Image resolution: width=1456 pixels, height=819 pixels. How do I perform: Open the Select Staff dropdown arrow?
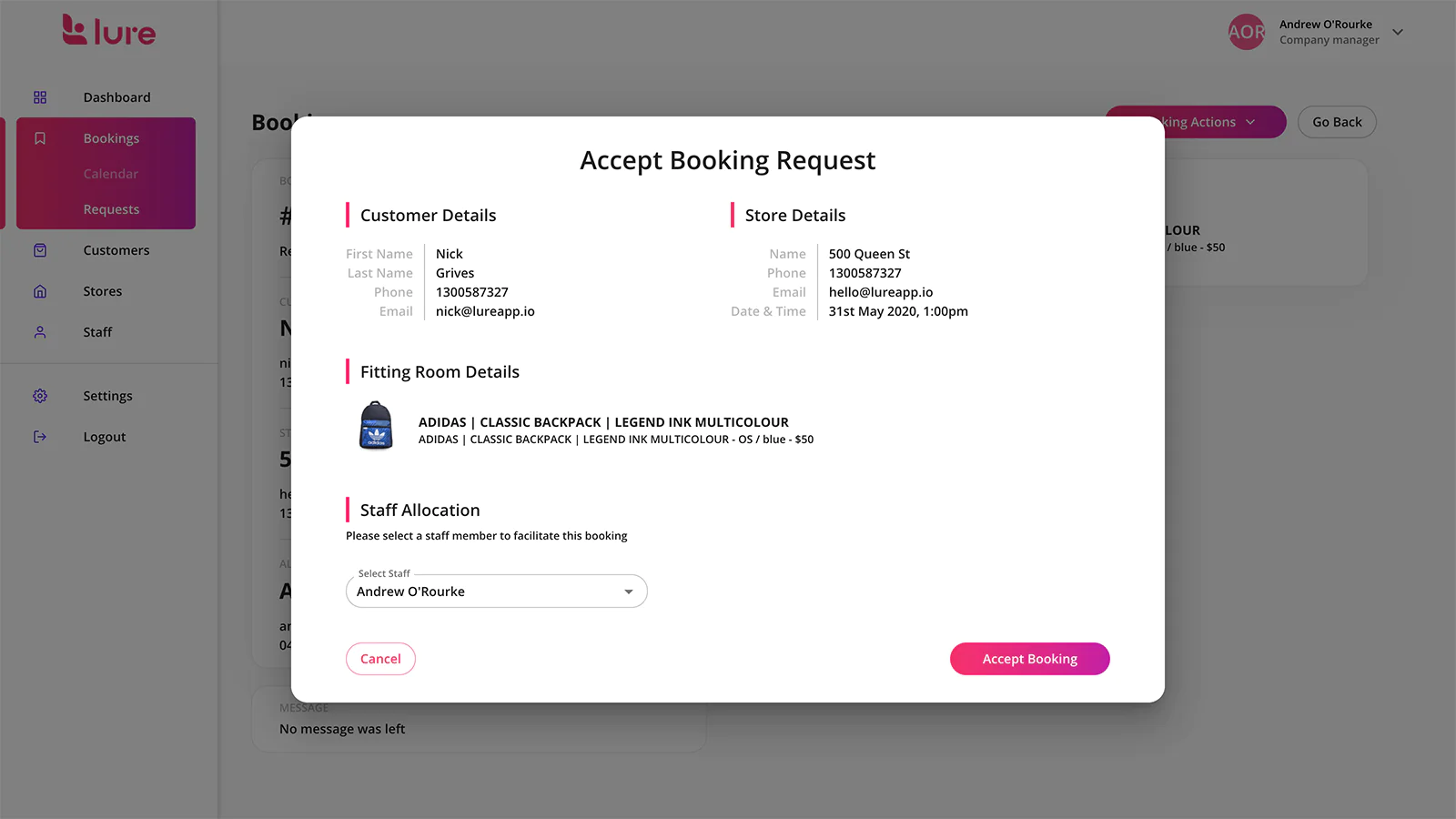coord(628,591)
